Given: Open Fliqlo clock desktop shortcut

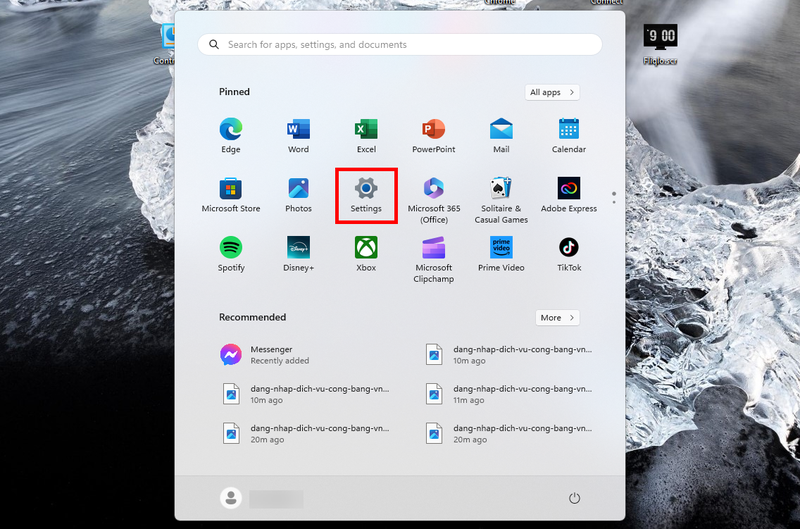Looking at the screenshot, I should click(660, 45).
